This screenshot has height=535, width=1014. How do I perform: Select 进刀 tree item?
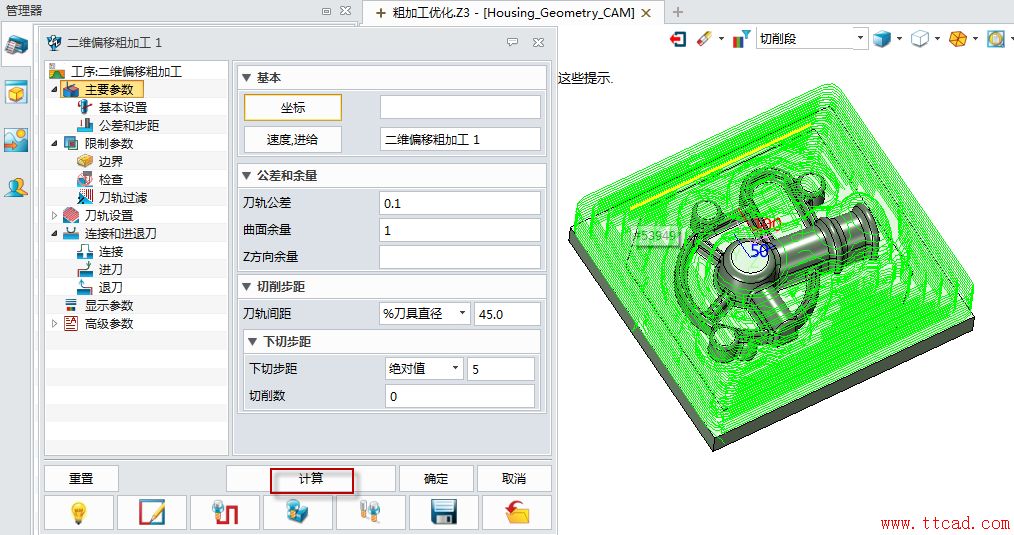(x=111, y=269)
